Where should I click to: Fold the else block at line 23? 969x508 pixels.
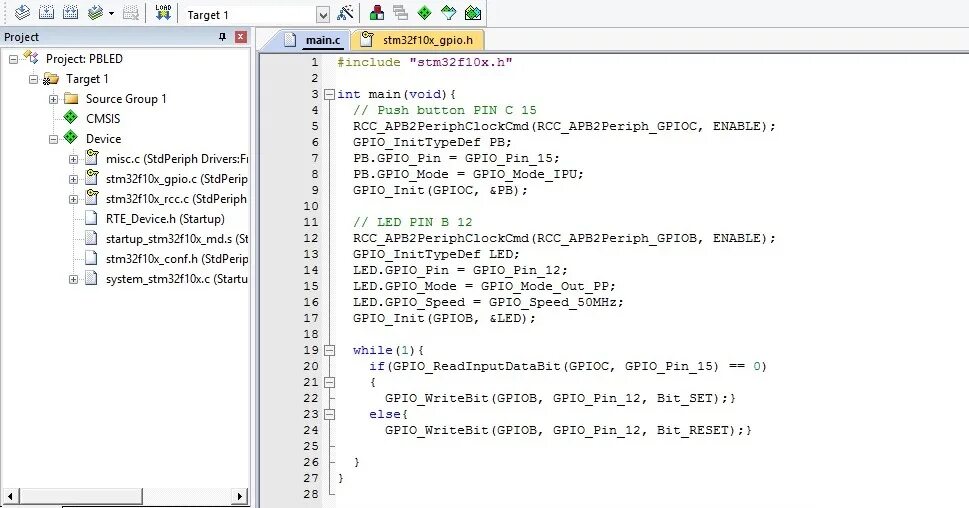click(x=330, y=415)
